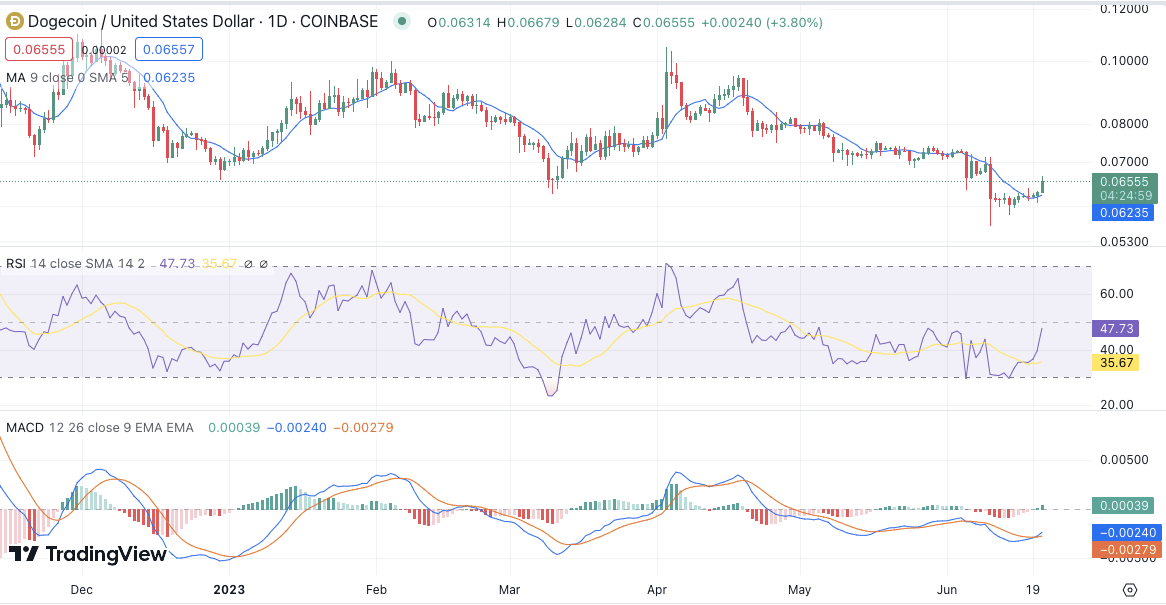Click the 0.10000 price axis level
Image resolution: width=1166 pixels, height=605 pixels.
[1124, 60]
